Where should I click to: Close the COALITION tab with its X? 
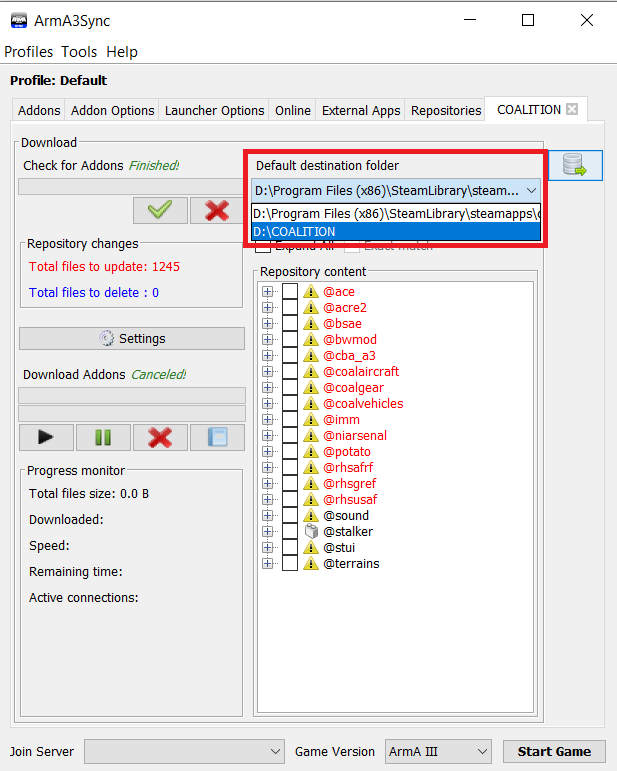click(x=572, y=110)
